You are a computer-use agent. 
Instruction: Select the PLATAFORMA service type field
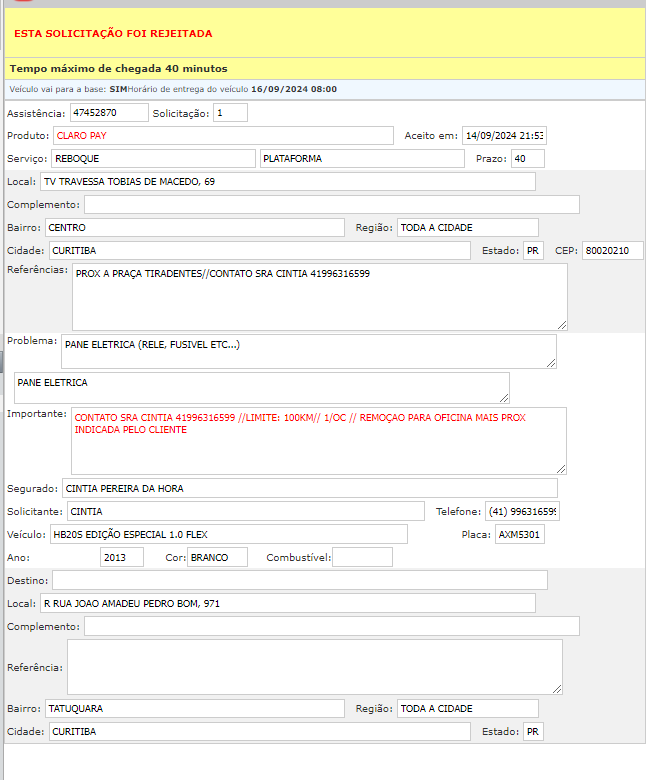coord(362,159)
